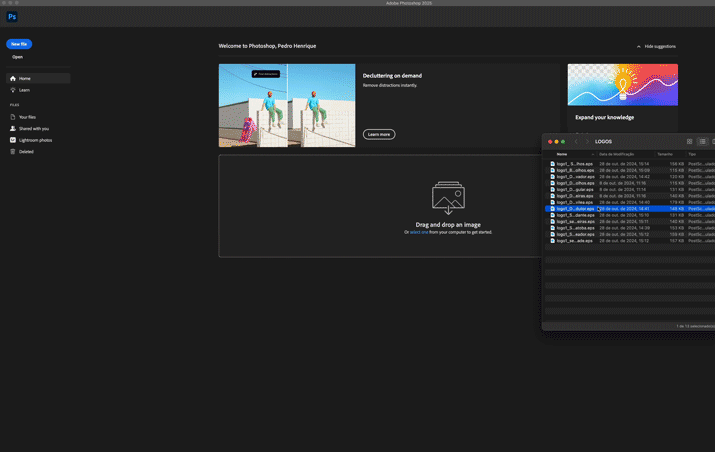Select the eps file modified at 15:14
715x452 pixels.
click(630, 164)
